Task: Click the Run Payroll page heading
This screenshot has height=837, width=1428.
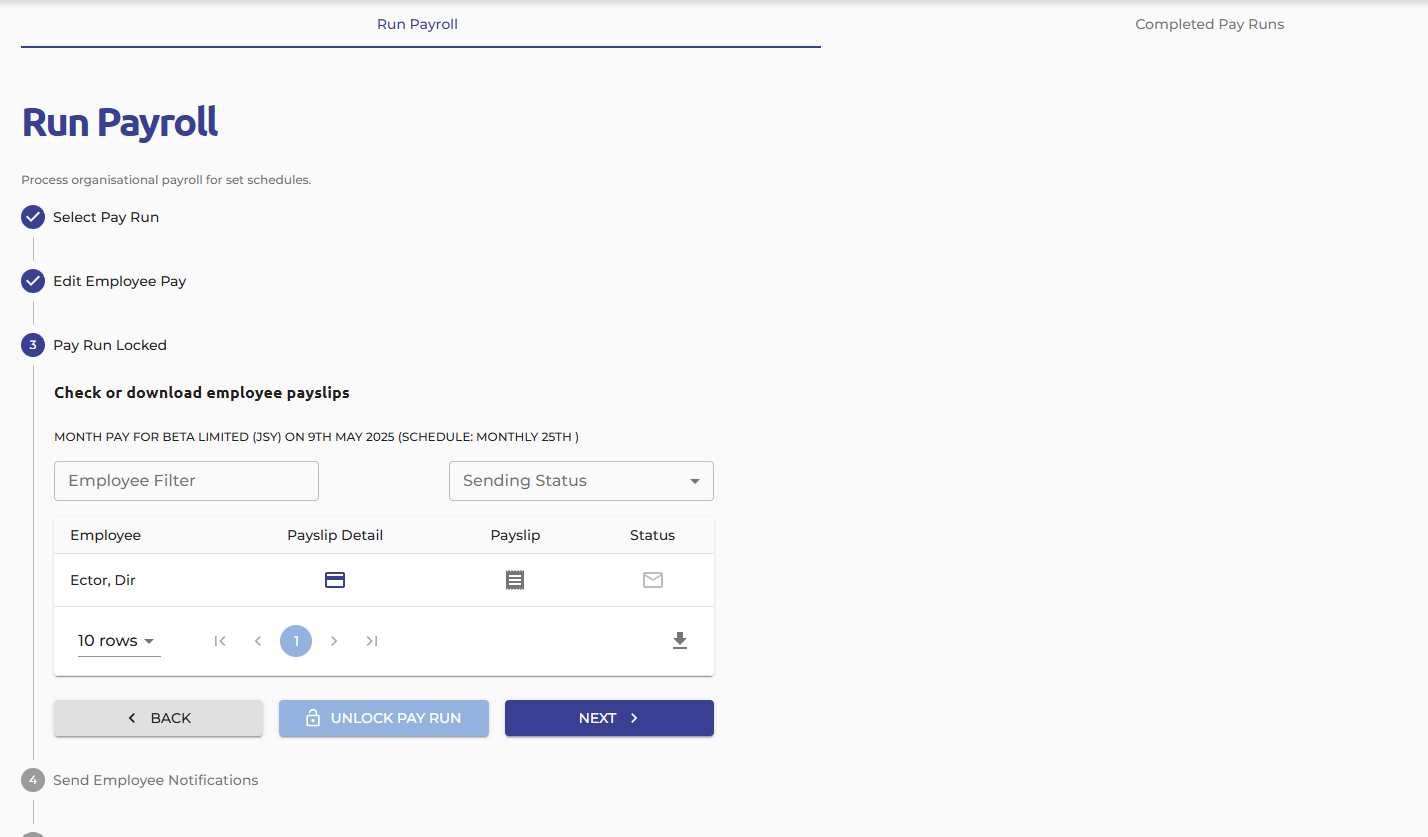Action: coord(120,123)
